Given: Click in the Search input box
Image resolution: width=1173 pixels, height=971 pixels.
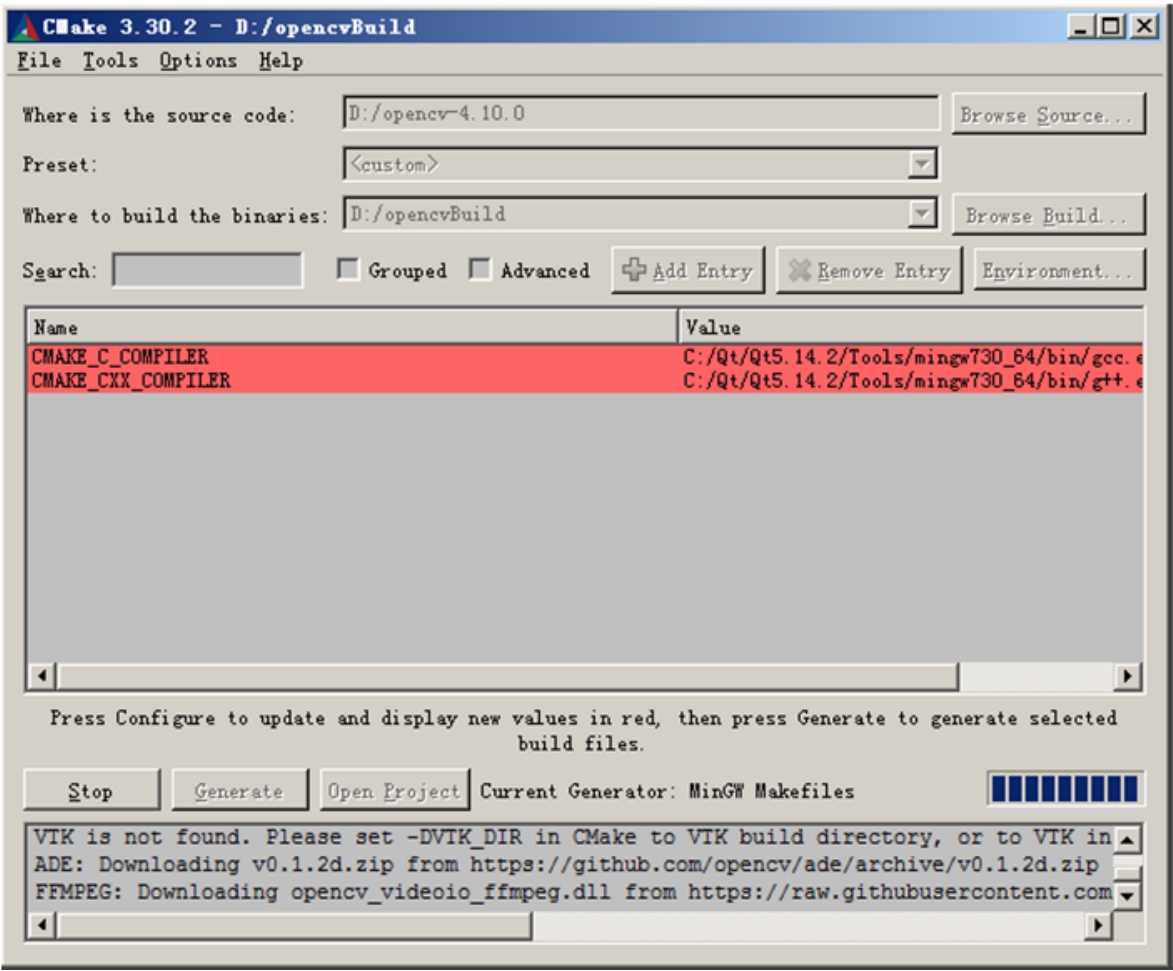Looking at the screenshot, I should [207, 270].
